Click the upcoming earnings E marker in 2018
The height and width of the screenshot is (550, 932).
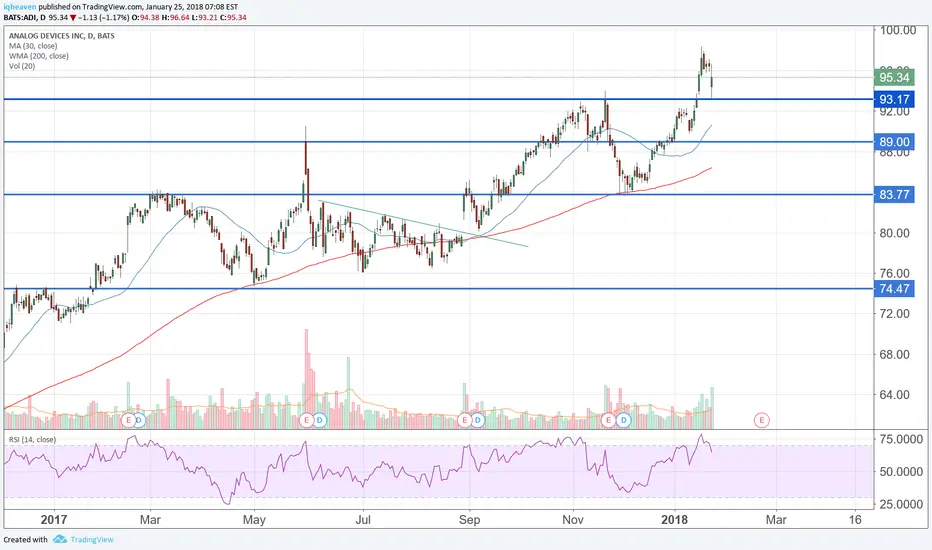761,420
